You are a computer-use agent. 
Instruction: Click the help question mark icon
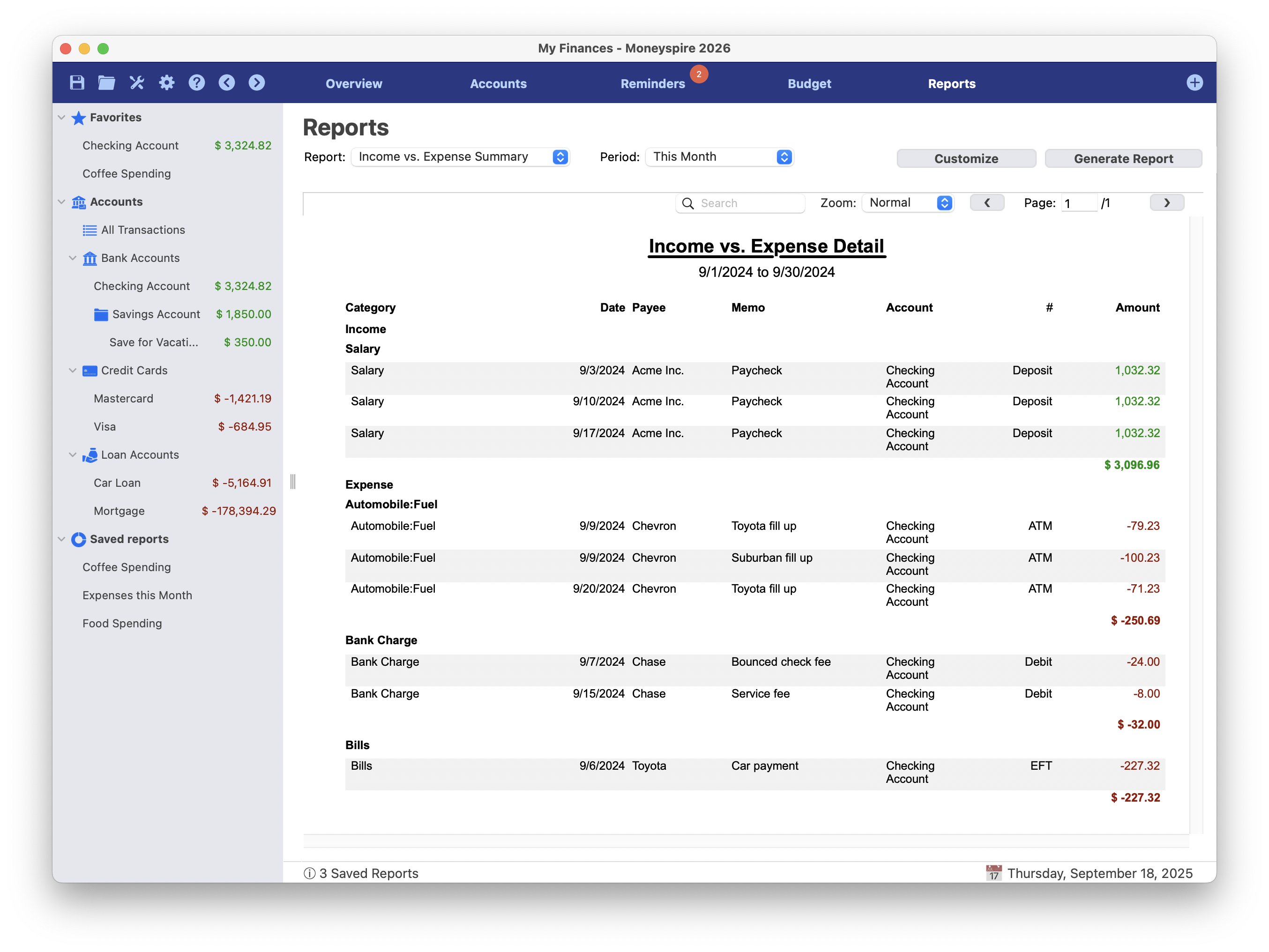pos(197,82)
